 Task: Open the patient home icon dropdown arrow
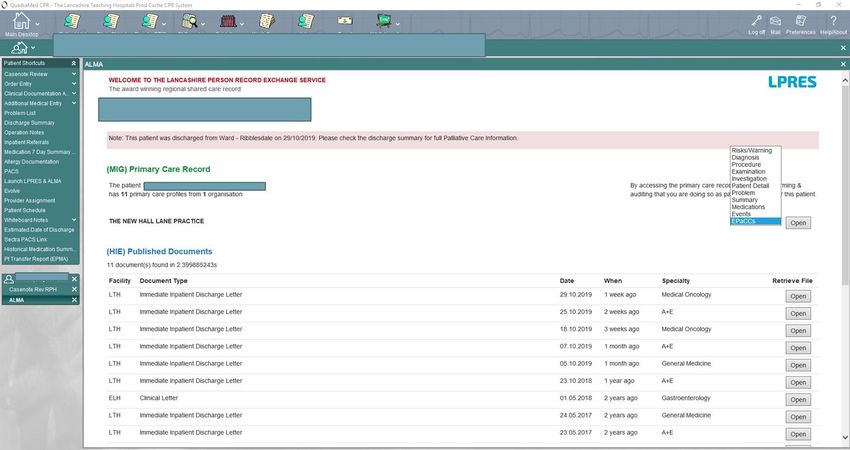(x=33, y=48)
